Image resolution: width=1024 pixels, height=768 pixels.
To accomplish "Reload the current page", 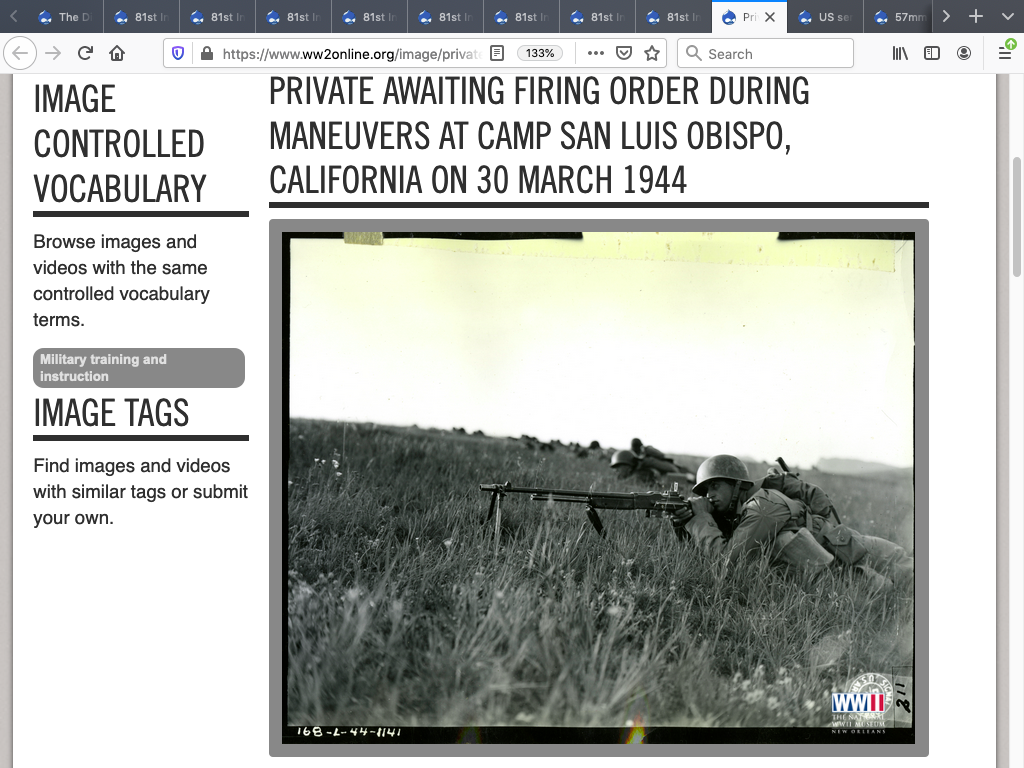I will point(86,54).
